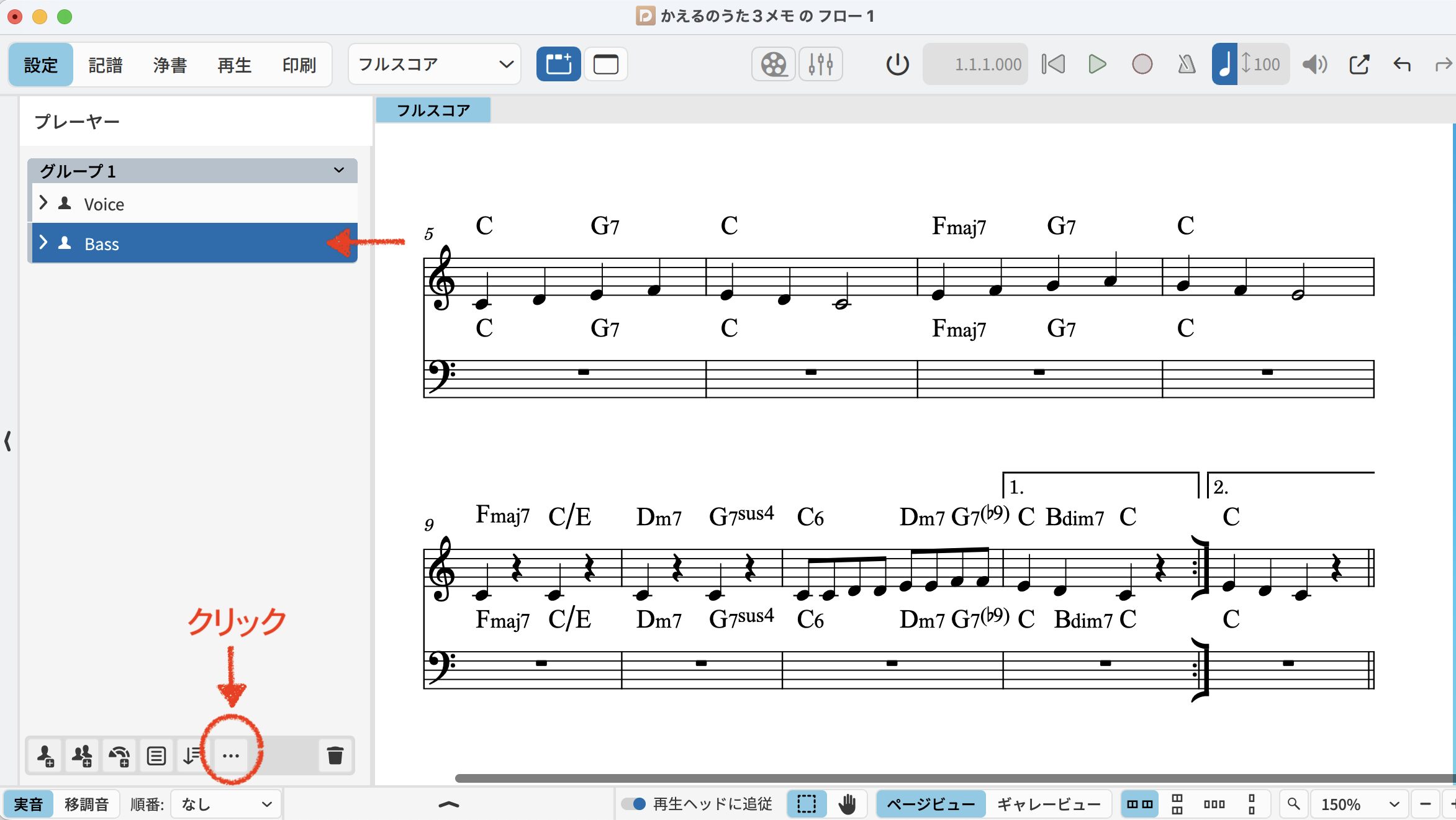This screenshot has height=820, width=1456.
Task: Click the add section player icon
Action: coord(81,755)
